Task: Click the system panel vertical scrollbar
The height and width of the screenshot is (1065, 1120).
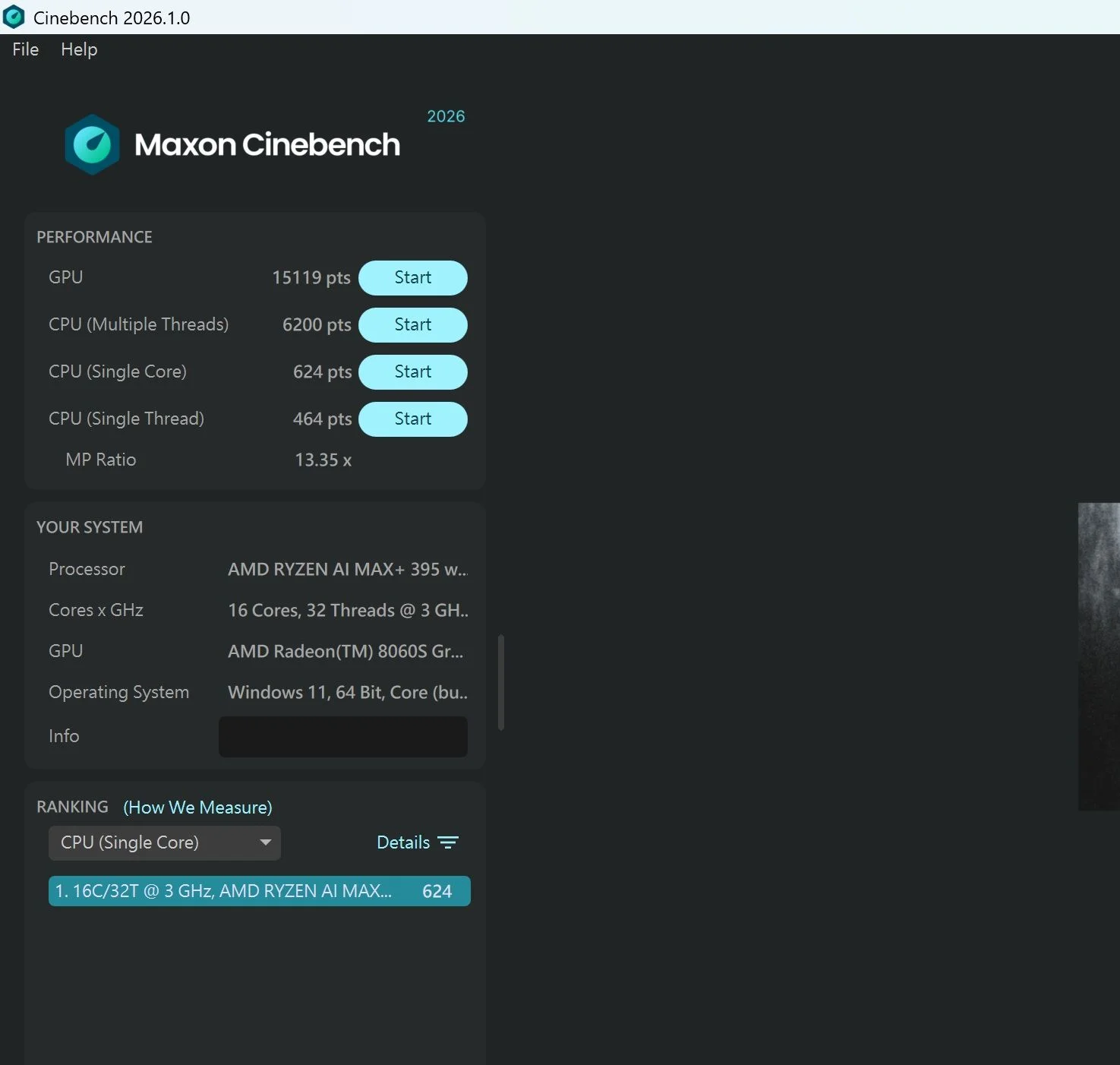Action: [x=501, y=682]
